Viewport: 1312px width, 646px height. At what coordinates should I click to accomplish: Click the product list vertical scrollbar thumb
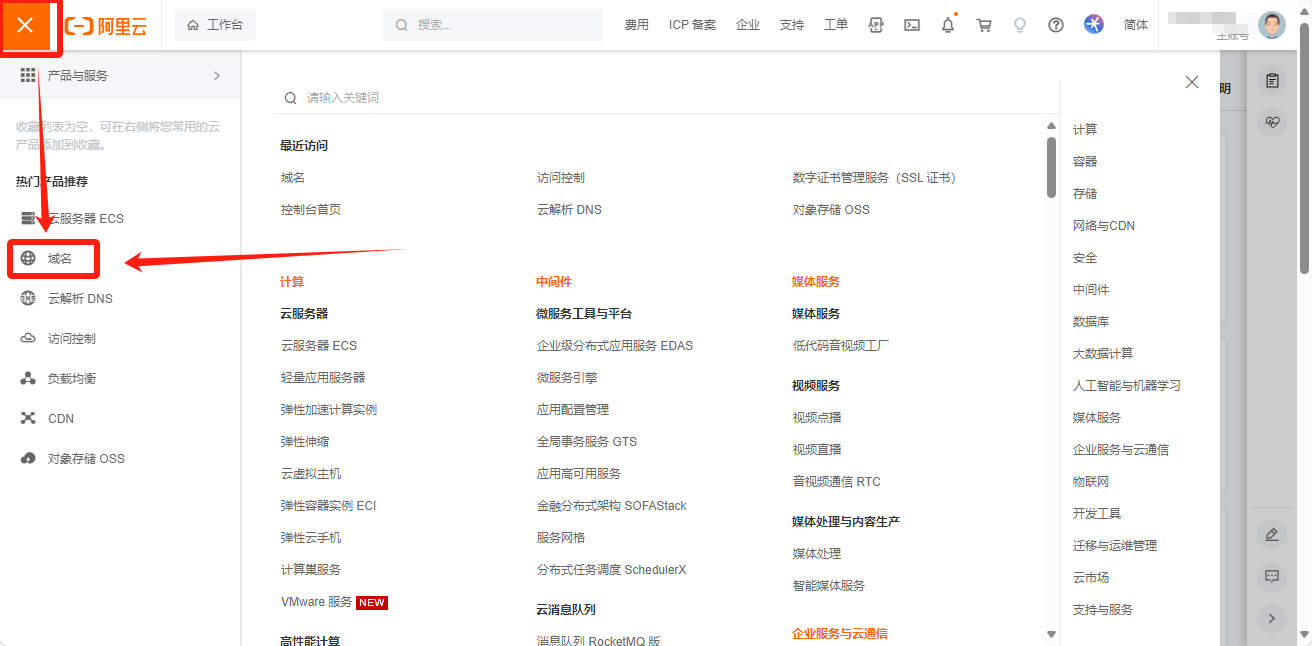click(x=1051, y=167)
